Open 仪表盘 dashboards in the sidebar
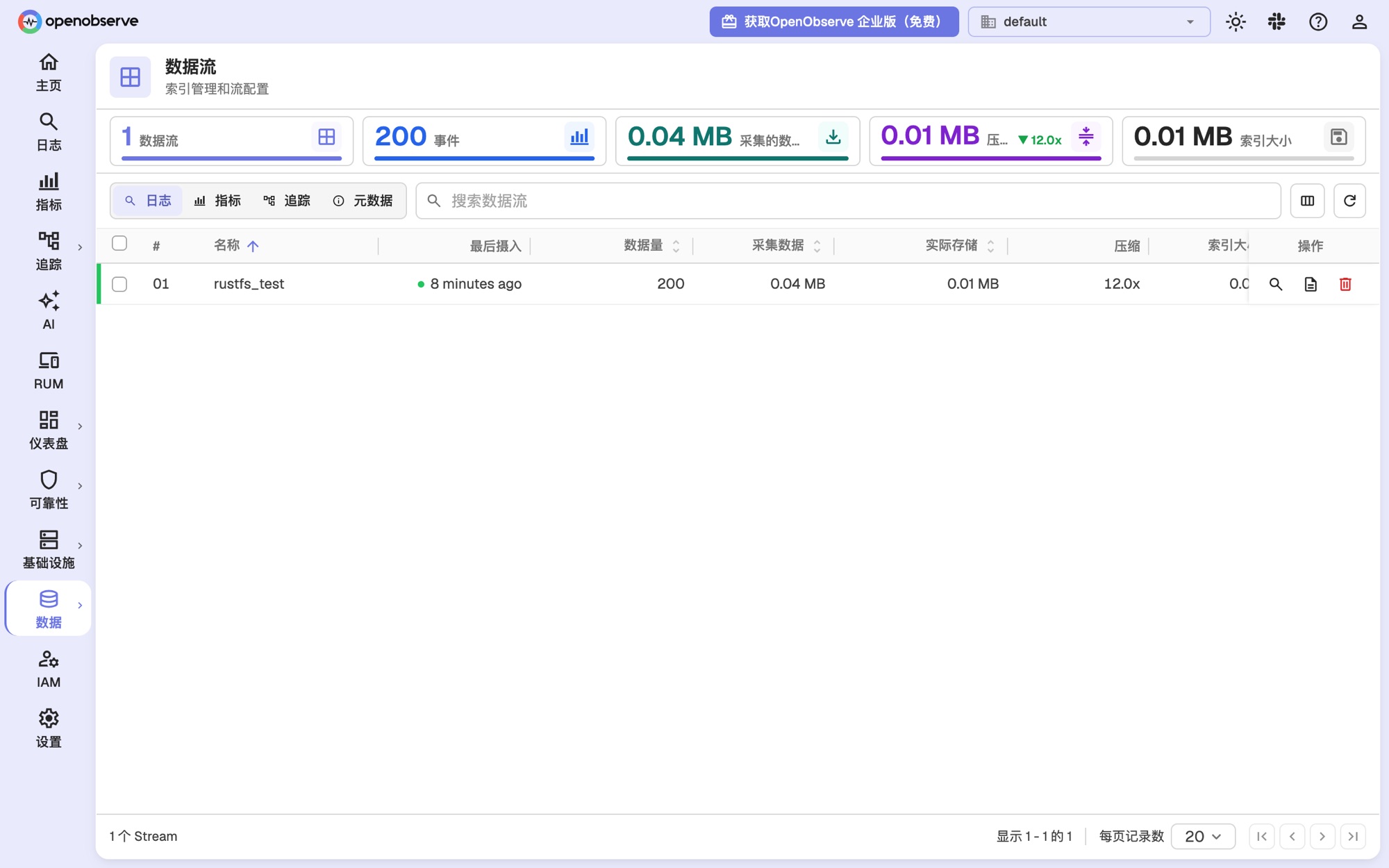Screen dimensions: 1389x868 tap(49, 431)
